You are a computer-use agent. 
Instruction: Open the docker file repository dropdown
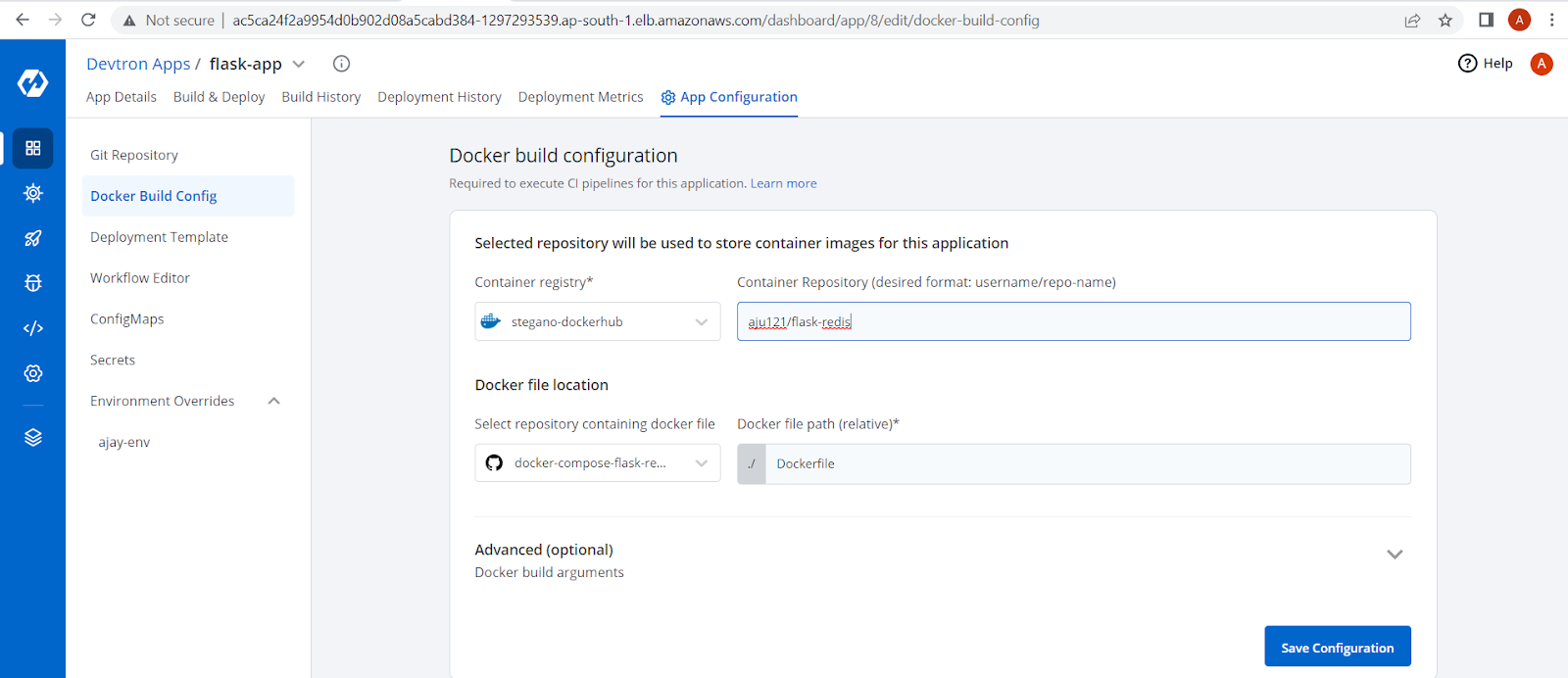(597, 463)
